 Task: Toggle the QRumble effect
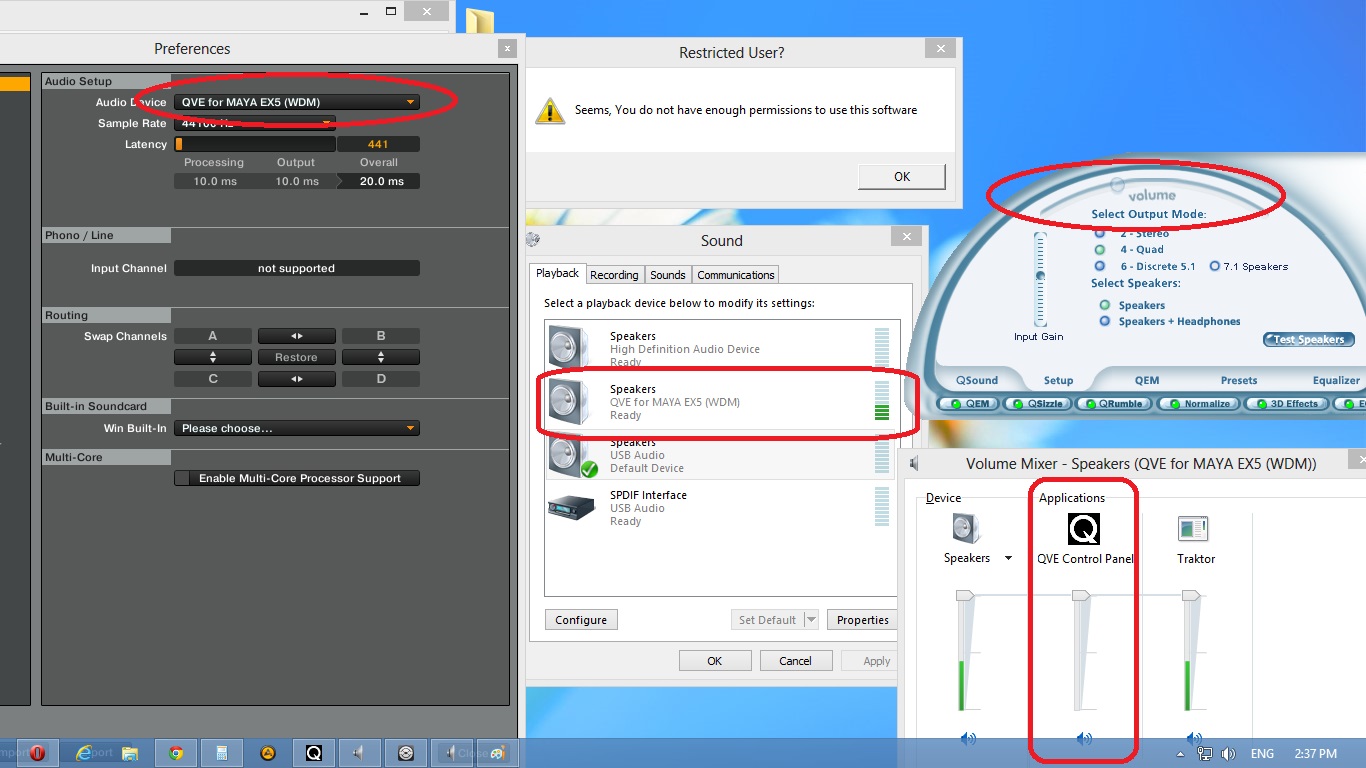[1114, 404]
